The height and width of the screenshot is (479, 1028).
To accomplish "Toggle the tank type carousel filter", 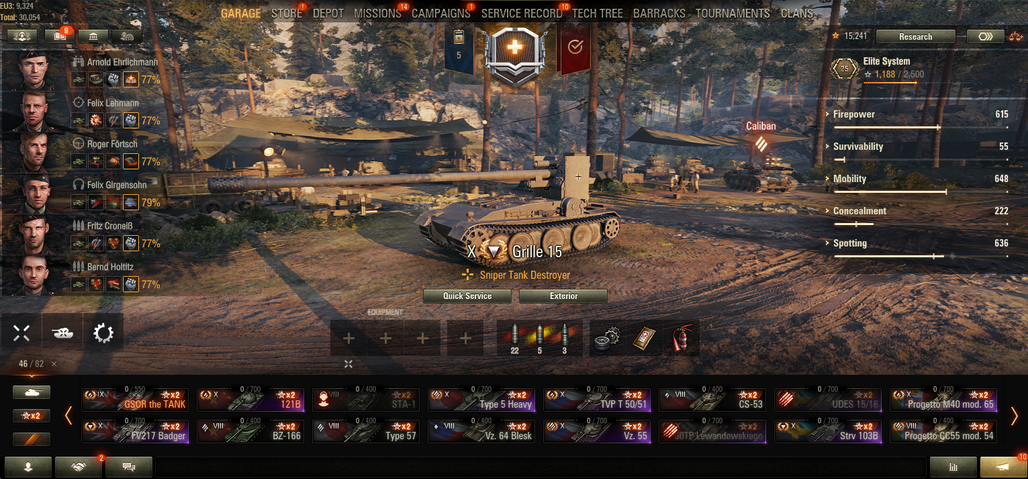I will 31,392.
